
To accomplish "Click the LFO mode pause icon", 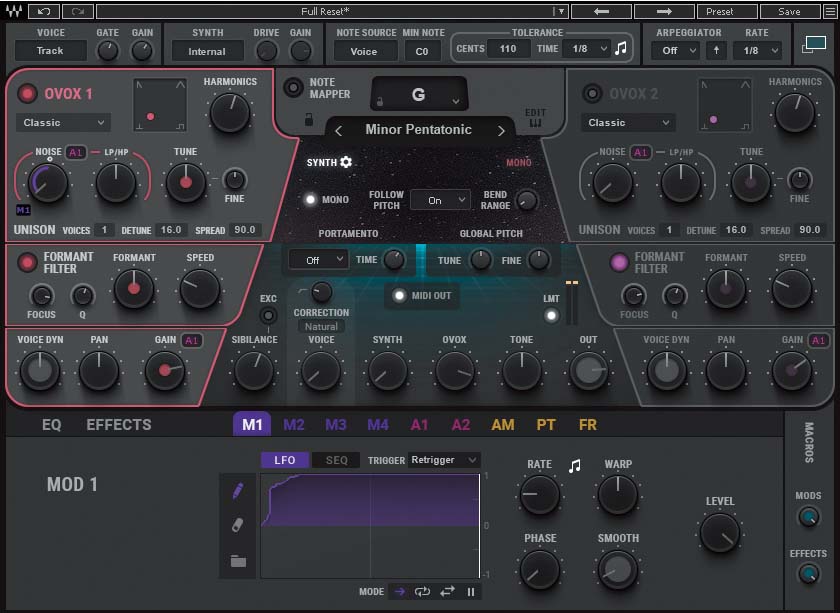I will pyautogui.click(x=470, y=592).
